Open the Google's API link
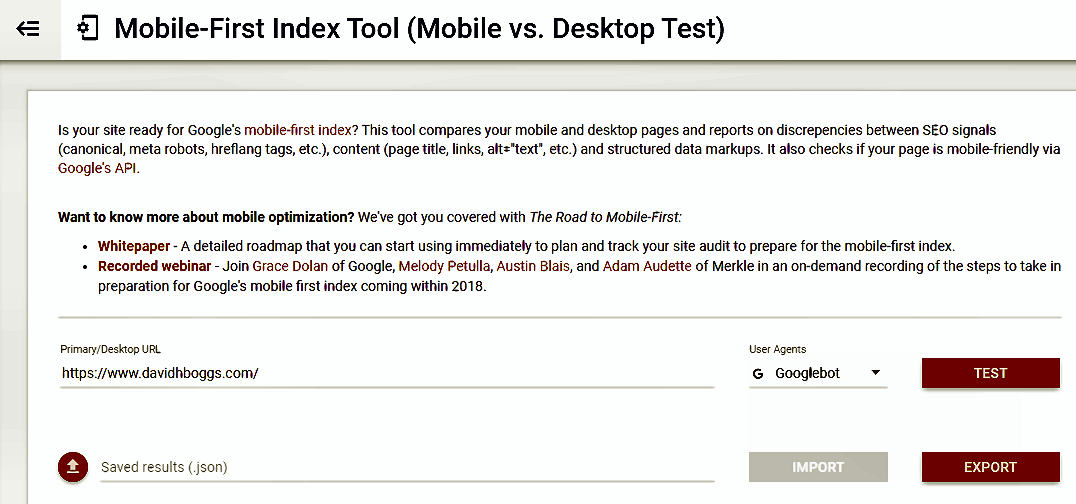 98,168
